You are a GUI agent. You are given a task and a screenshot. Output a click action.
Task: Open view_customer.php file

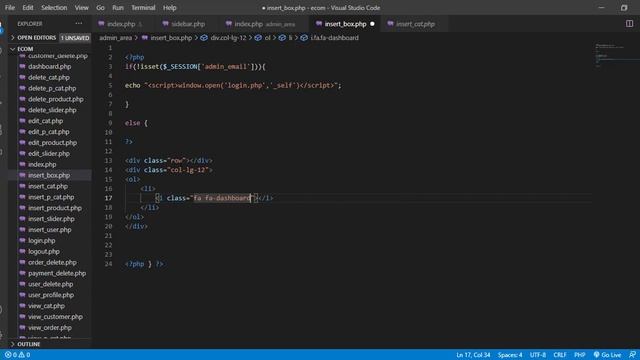[55, 317]
